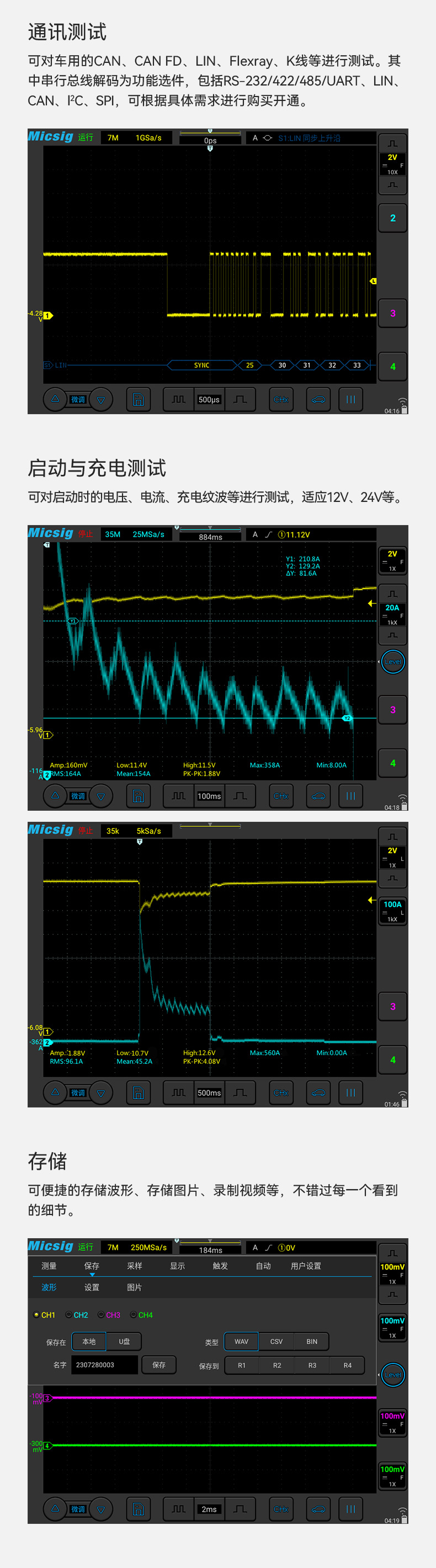This screenshot has height=1568, width=436.
Task: Open 触发 menu on storage screen
Action: point(220,1266)
